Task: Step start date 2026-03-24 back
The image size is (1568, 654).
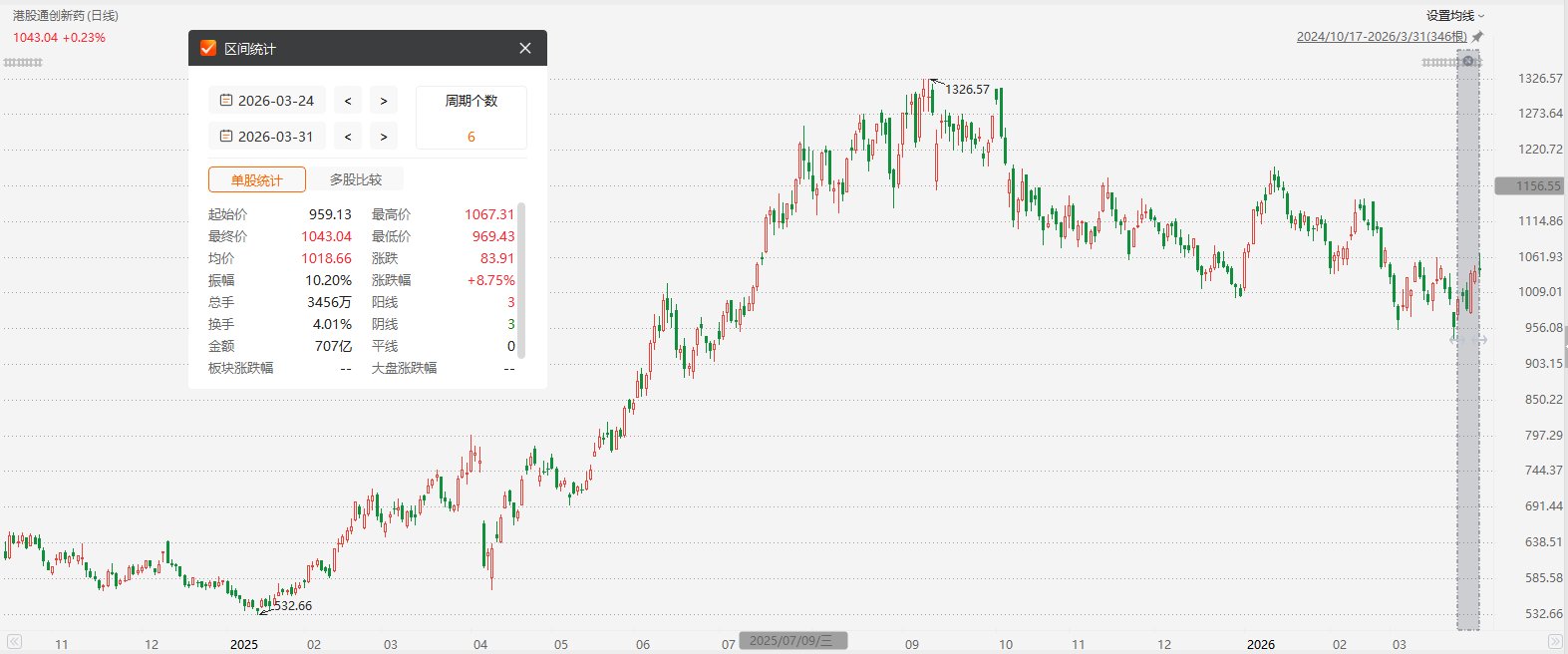Action: pyautogui.click(x=347, y=101)
